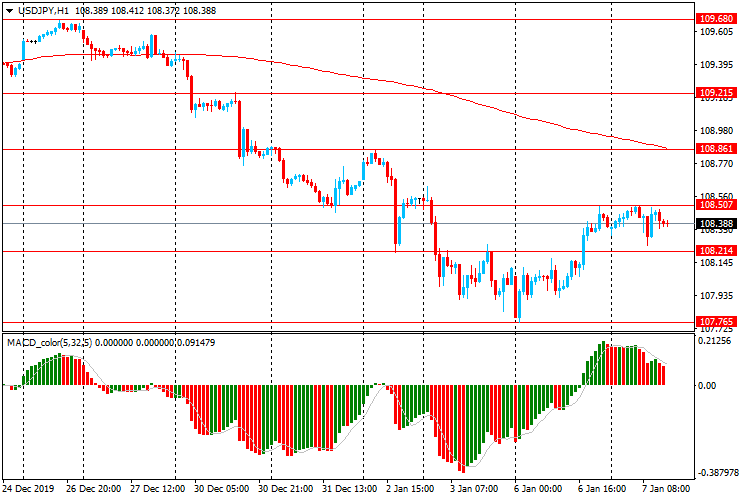Select the 109.215 red price level label
Screen dimensions: 740x500
(716, 93)
